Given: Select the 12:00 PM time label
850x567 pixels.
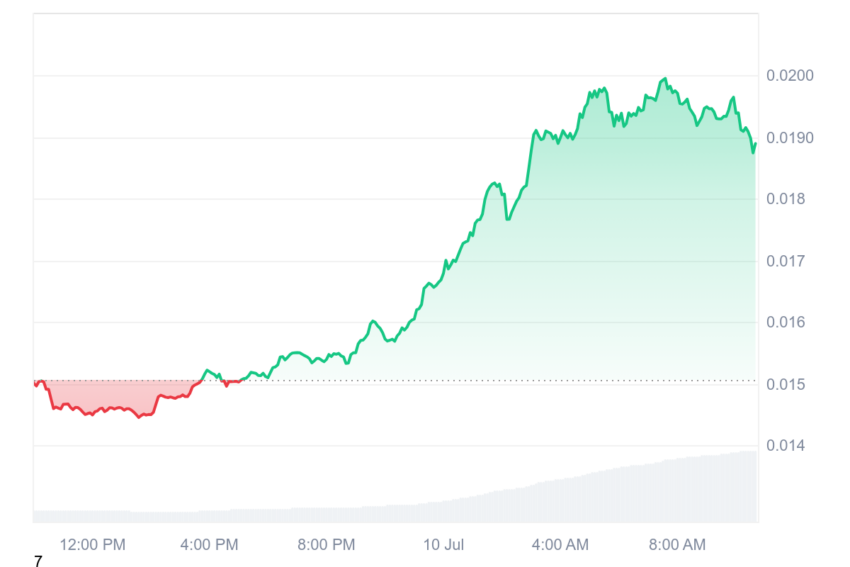Looking at the screenshot, I should [x=93, y=544].
